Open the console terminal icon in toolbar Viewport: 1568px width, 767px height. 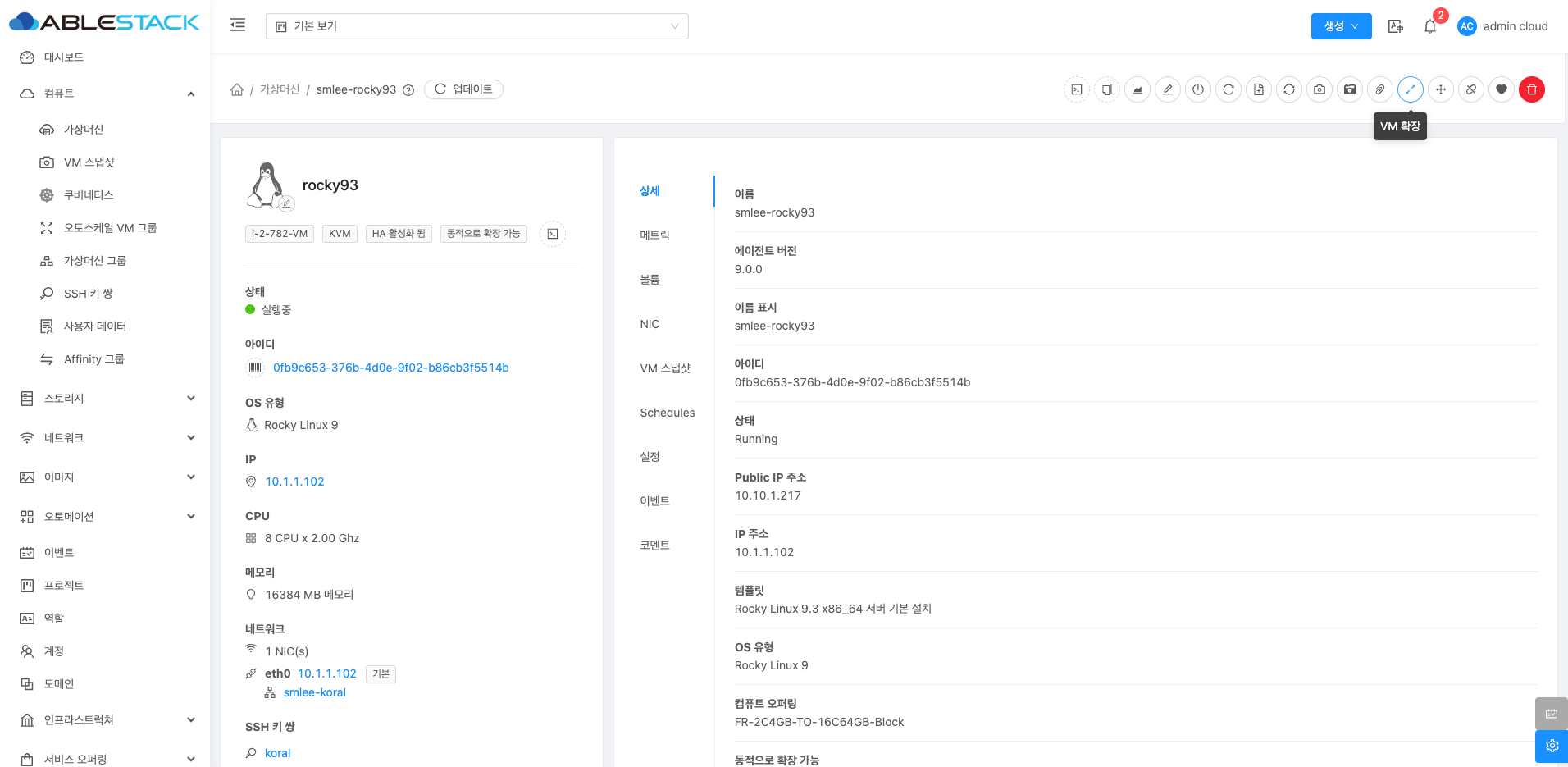click(1077, 89)
